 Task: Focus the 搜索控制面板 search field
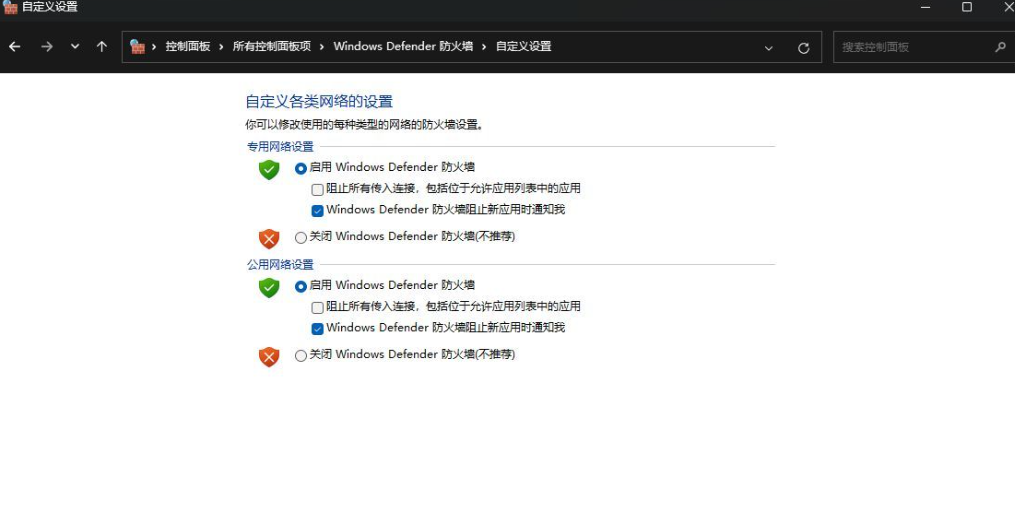924,47
